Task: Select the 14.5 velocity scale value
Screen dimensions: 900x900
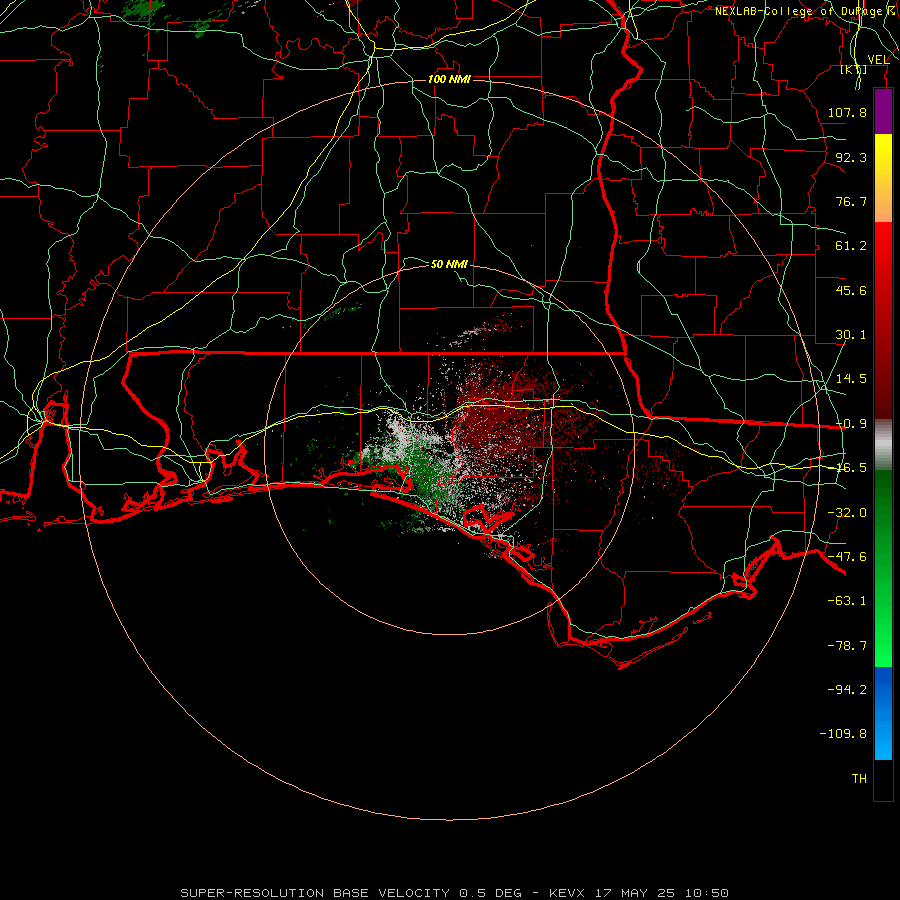Action: (x=851, y=379)
